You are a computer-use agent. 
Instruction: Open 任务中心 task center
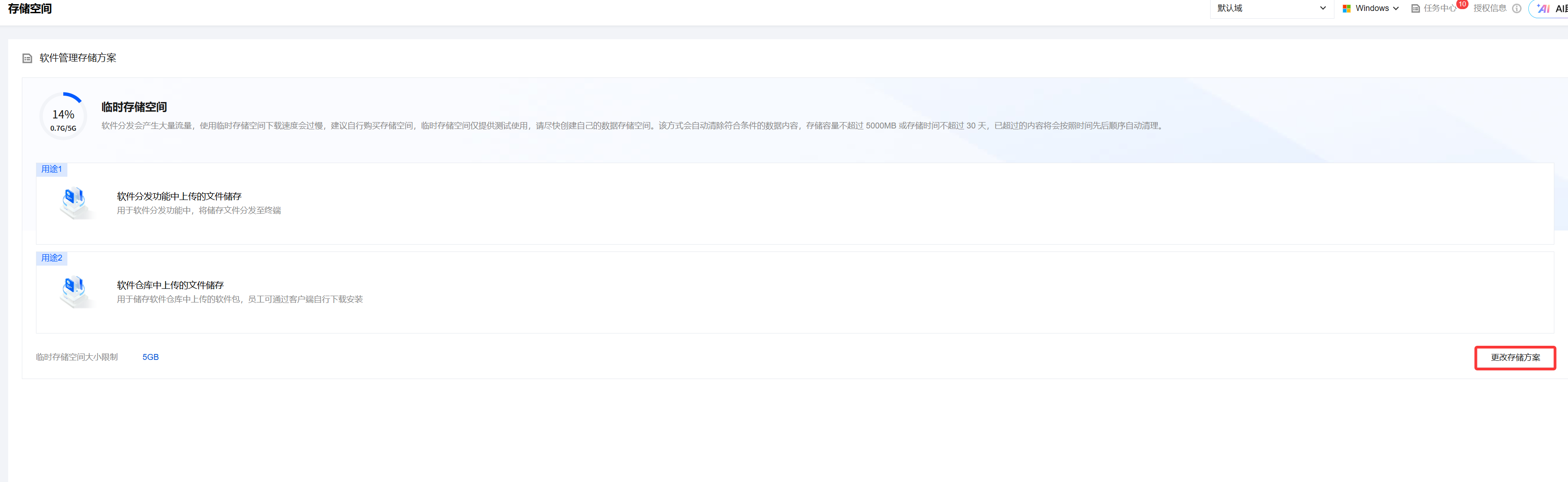coord(1439,9)
